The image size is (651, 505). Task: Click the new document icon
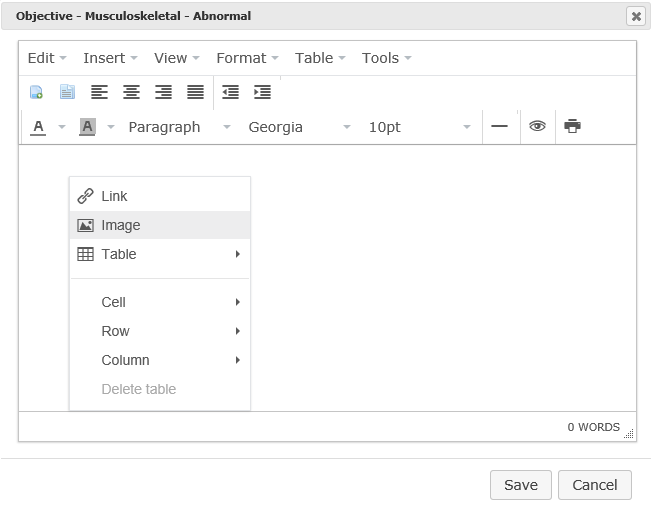point(36,92)
